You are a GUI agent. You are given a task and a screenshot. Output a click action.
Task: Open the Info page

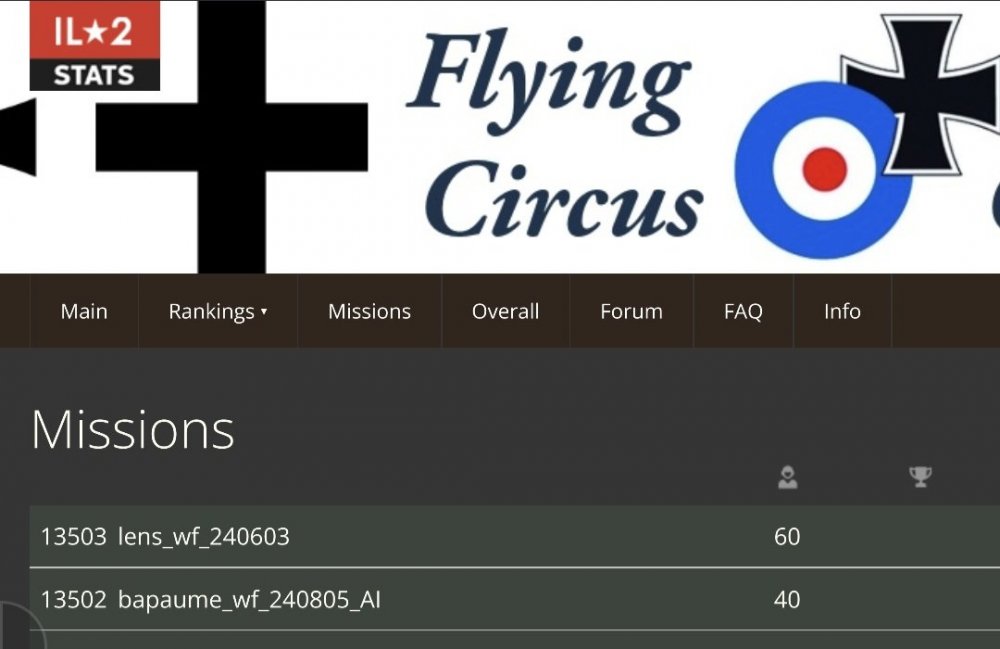coord(842,312)
